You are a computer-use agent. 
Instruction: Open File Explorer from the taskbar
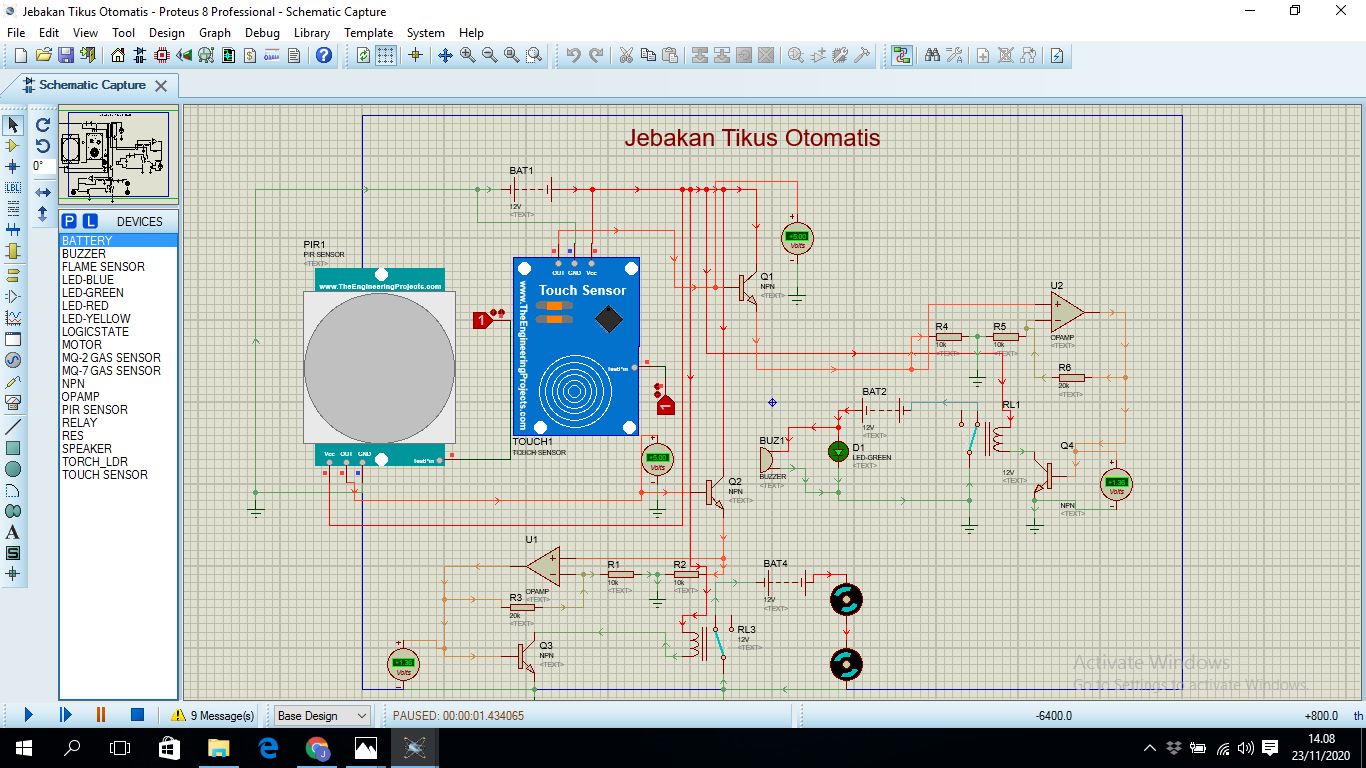coord(218,748)
